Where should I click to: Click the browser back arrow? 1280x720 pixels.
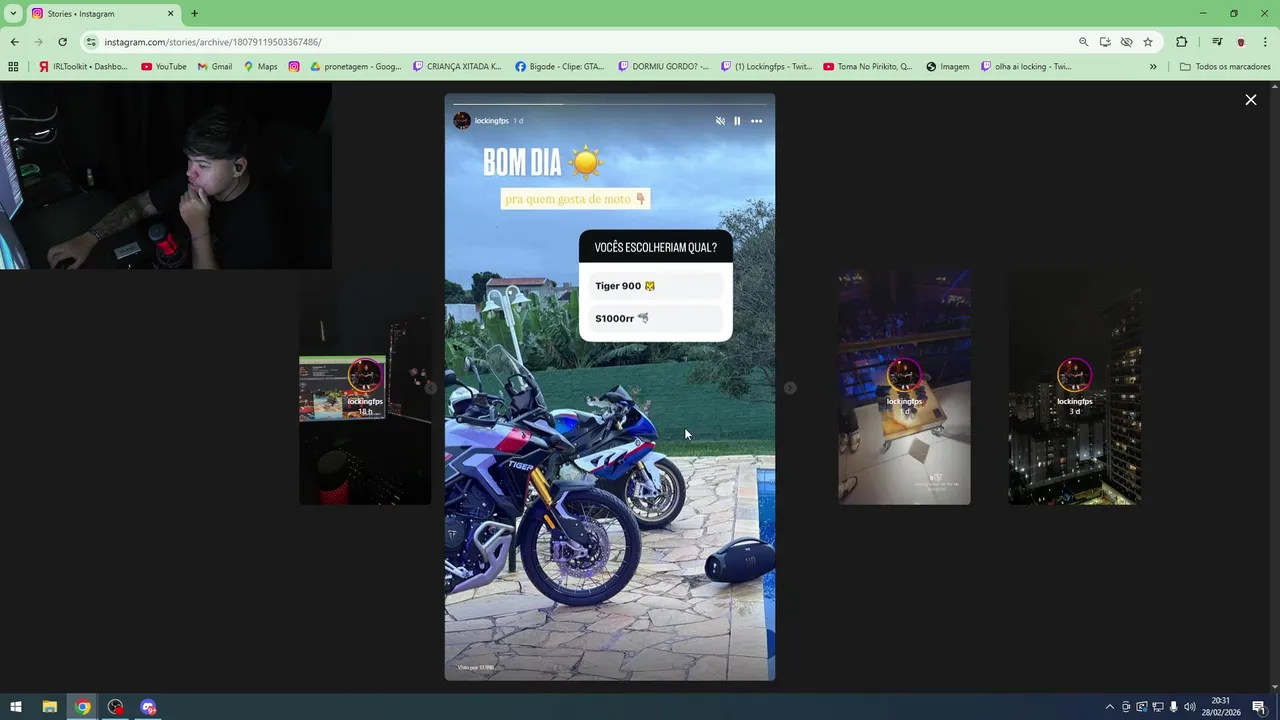click(x=14, y=42)
